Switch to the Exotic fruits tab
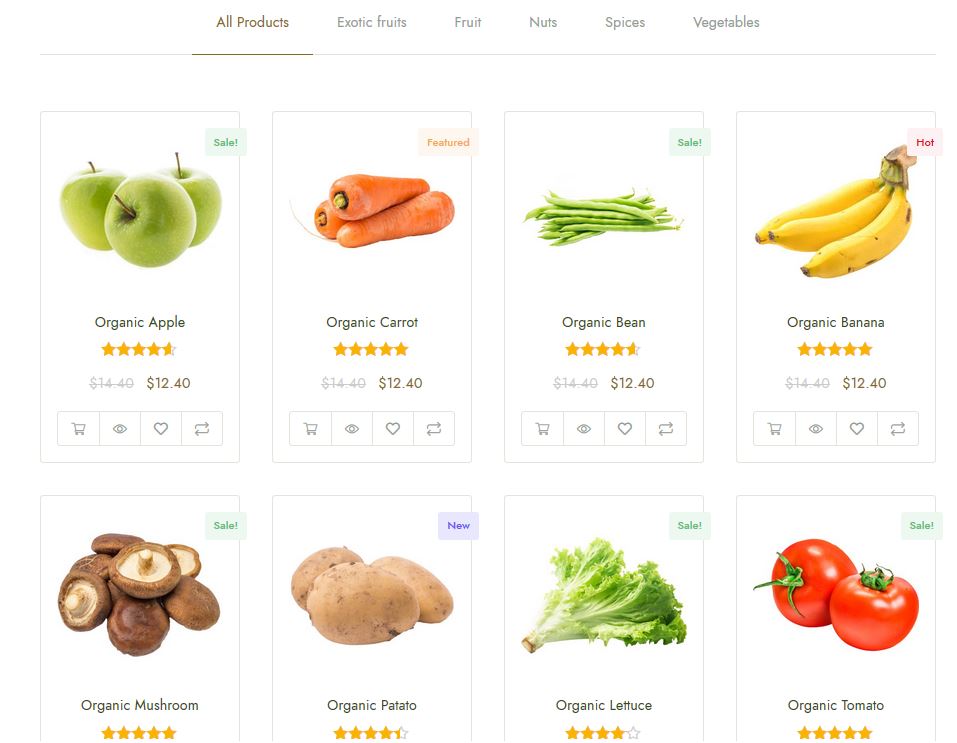957x743 pixels. point(372,23)
